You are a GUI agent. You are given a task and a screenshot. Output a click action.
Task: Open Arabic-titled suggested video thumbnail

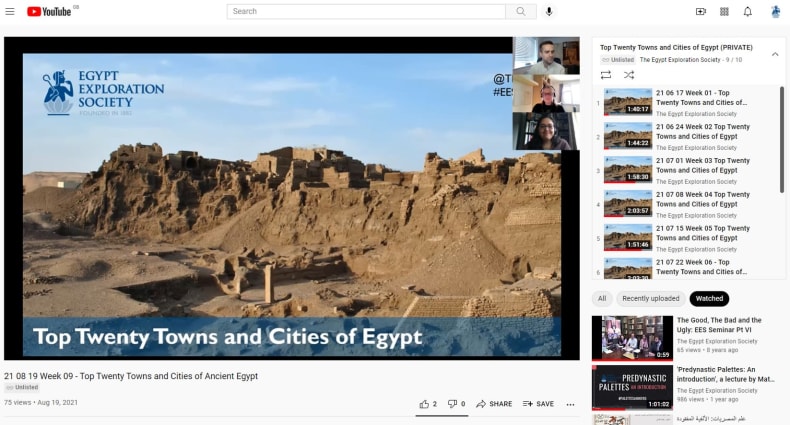632,419
